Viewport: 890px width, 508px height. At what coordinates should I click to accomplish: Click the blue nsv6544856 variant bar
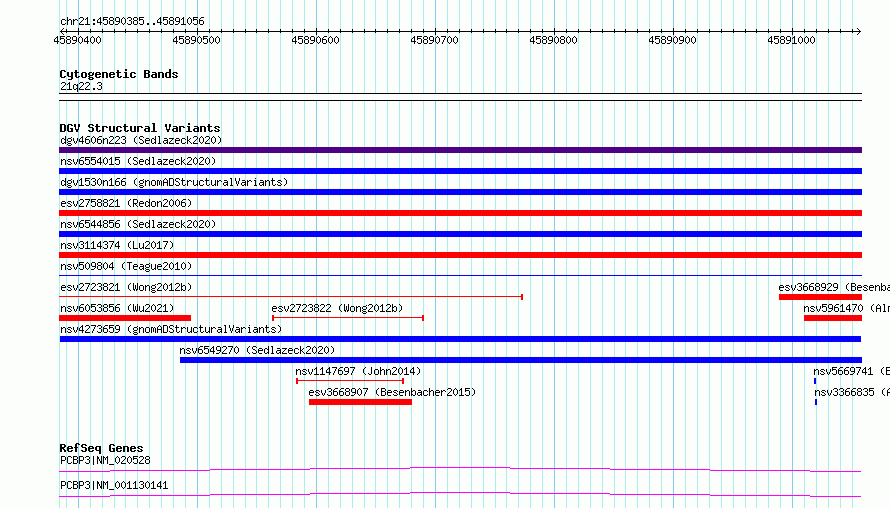point(460,234)
